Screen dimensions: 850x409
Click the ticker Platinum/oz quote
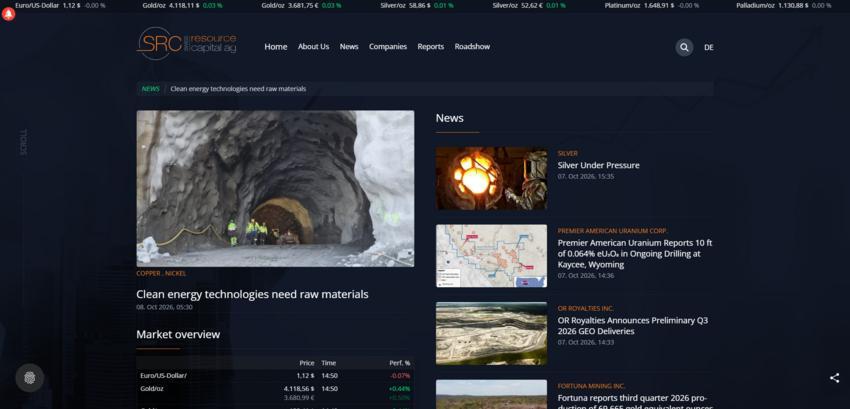(652, 5)
